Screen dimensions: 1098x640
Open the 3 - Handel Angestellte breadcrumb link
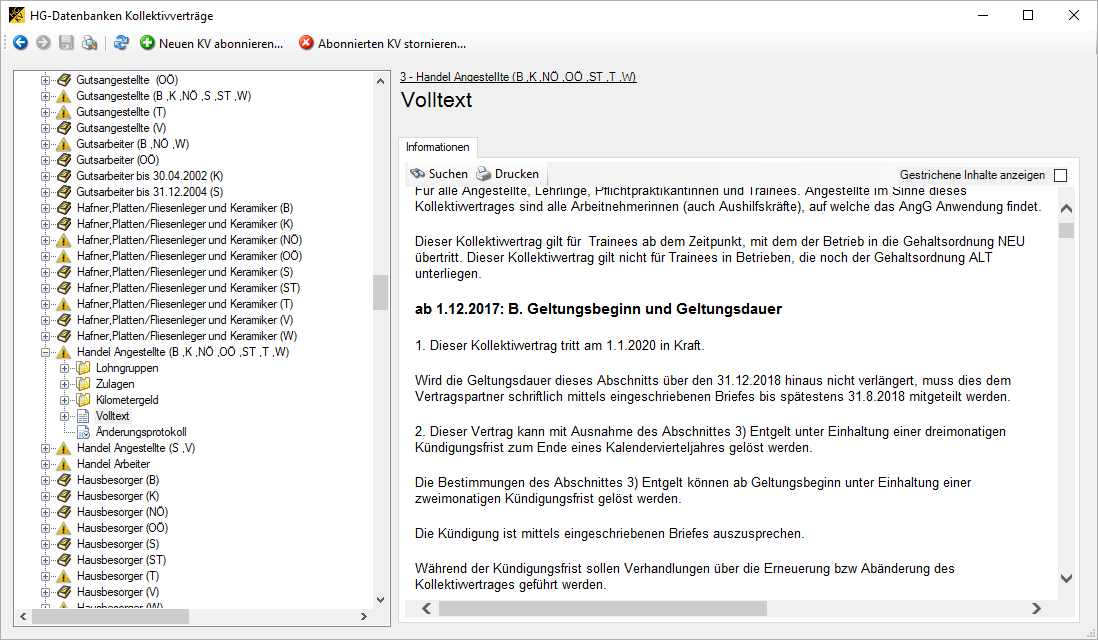point(517,77)
